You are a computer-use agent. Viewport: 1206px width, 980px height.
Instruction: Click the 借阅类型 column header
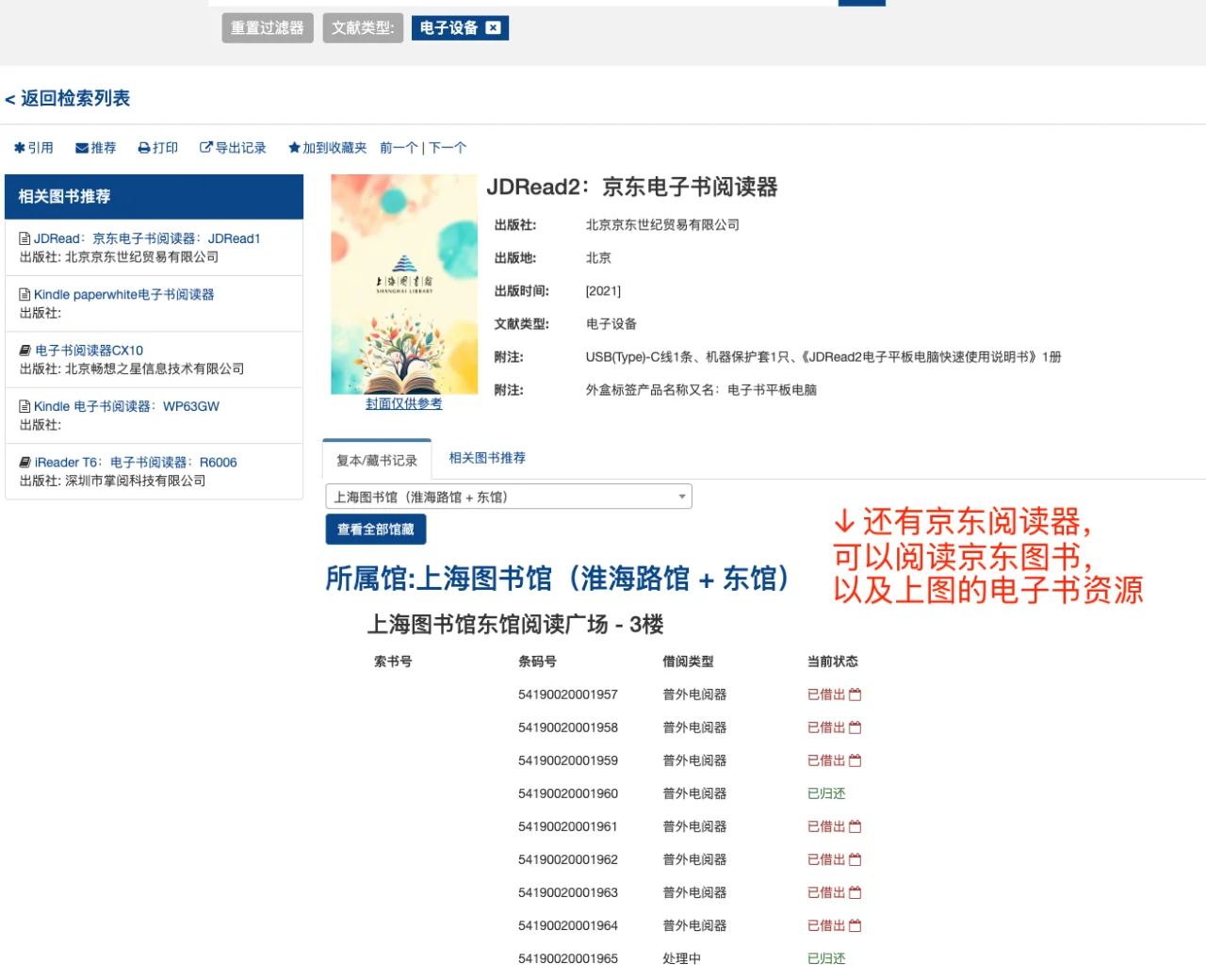coord(688,661)
